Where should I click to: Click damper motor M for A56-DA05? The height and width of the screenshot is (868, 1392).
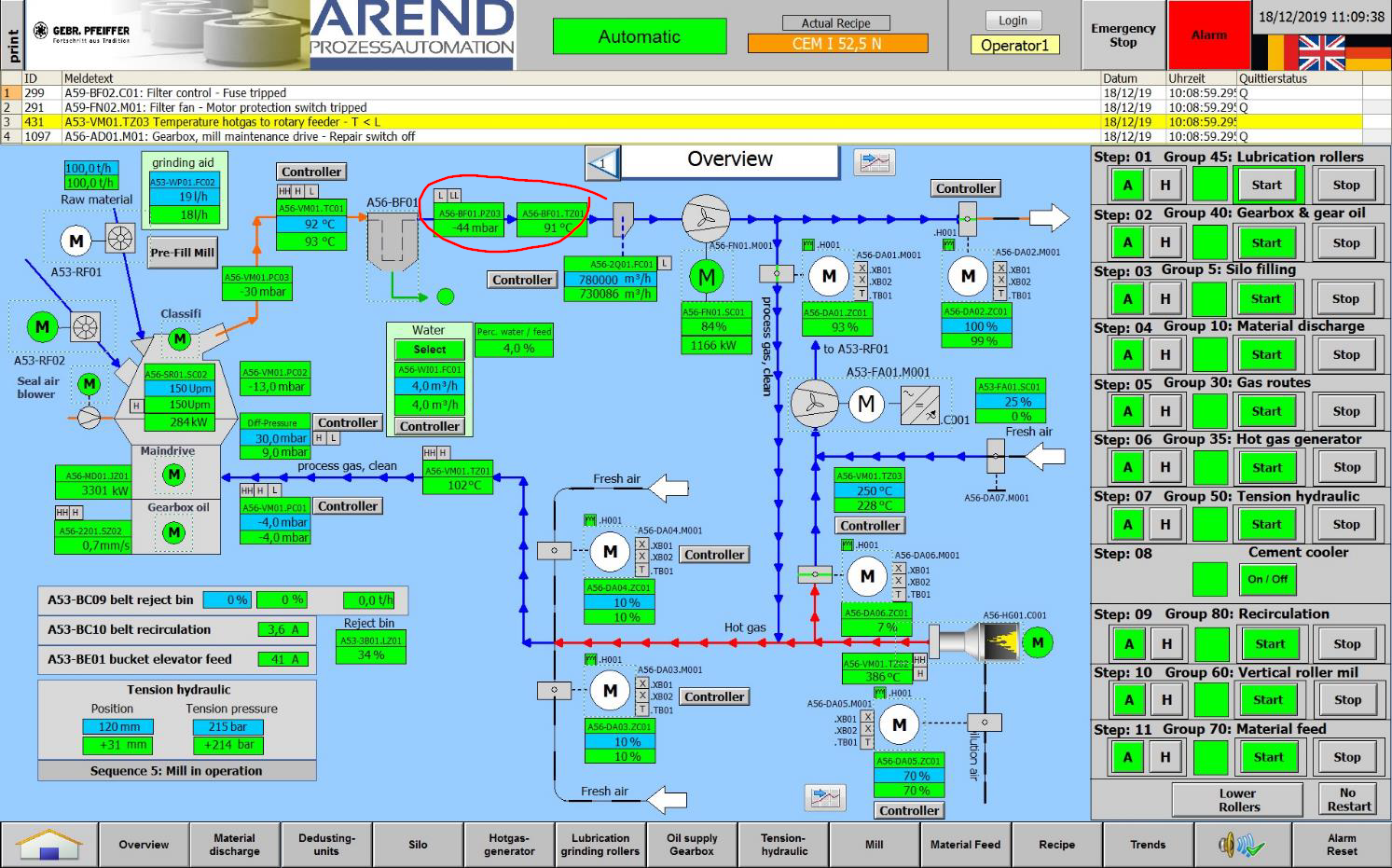click(899, 724)
